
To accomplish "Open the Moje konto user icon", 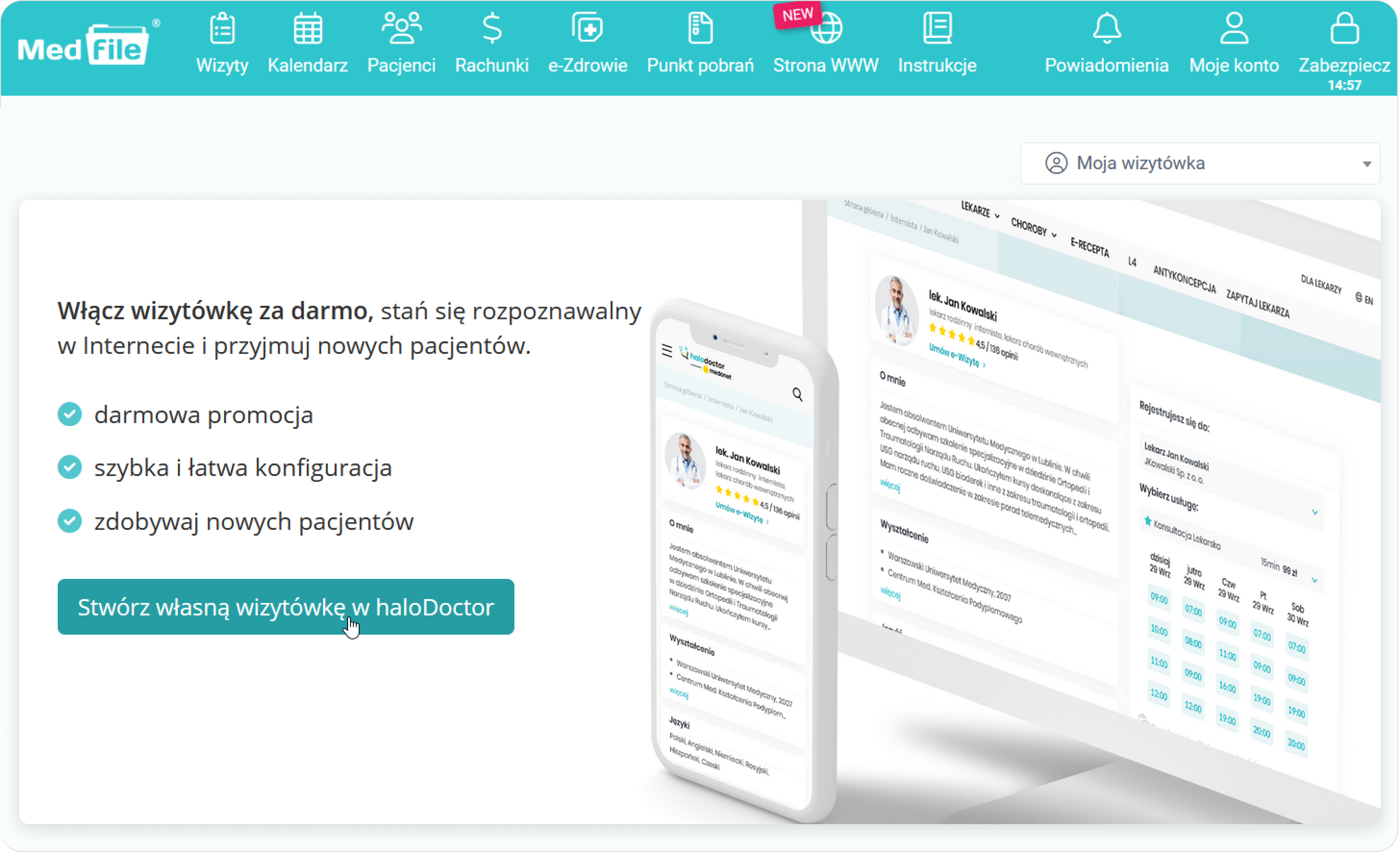I will [x=1235, y=28].
